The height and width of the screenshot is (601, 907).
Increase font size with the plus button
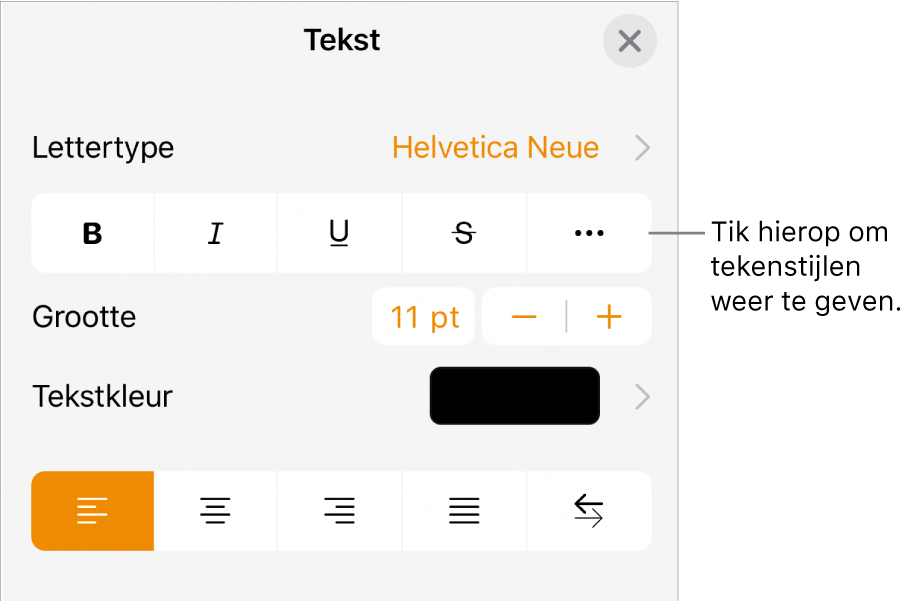click(609, 316)
